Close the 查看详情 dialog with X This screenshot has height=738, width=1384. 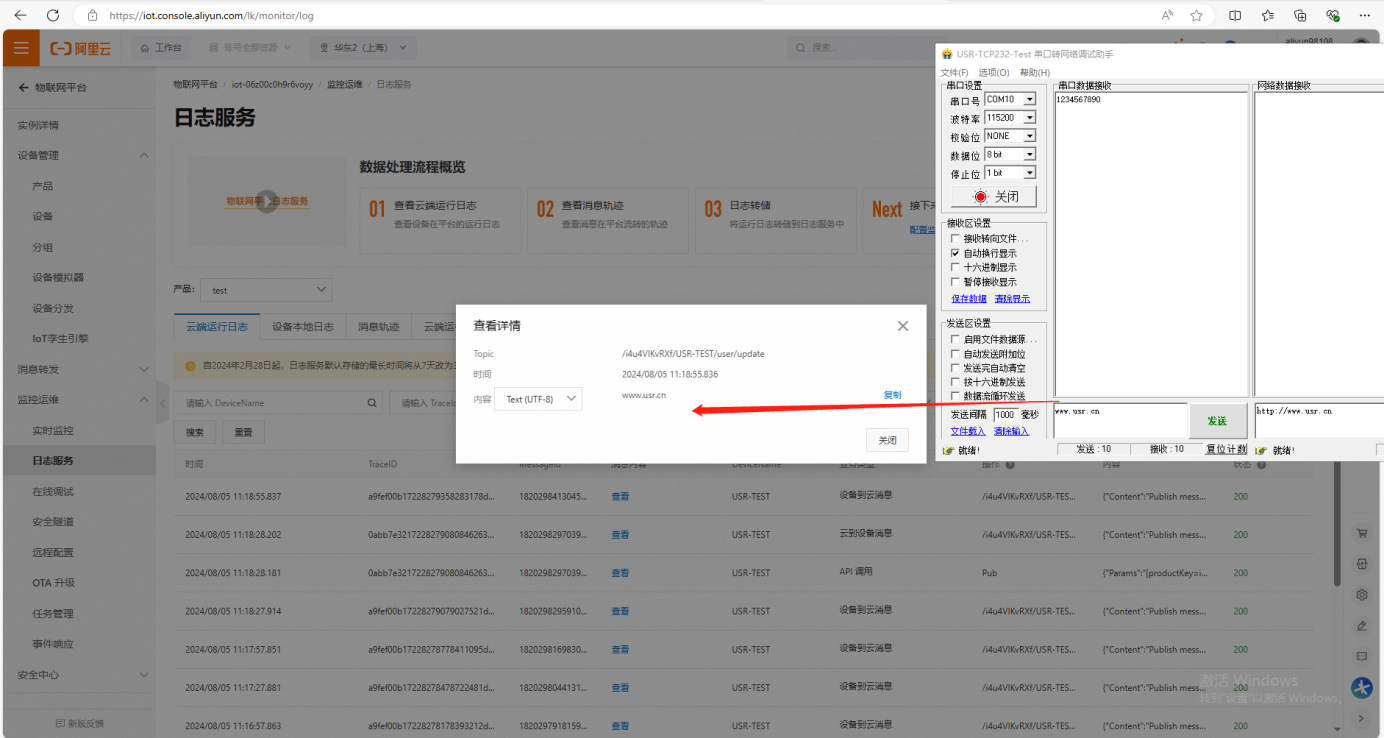[x=903, y=326]
